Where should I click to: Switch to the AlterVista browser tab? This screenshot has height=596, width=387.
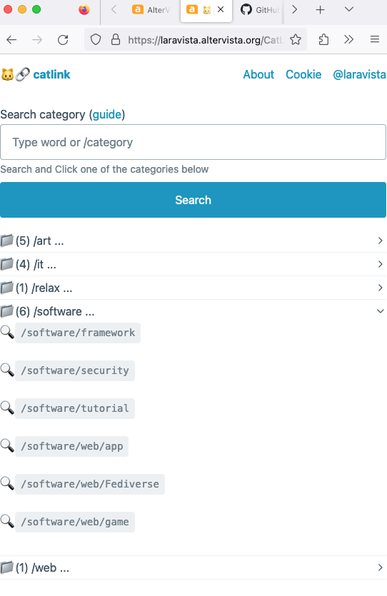[151, 10]
